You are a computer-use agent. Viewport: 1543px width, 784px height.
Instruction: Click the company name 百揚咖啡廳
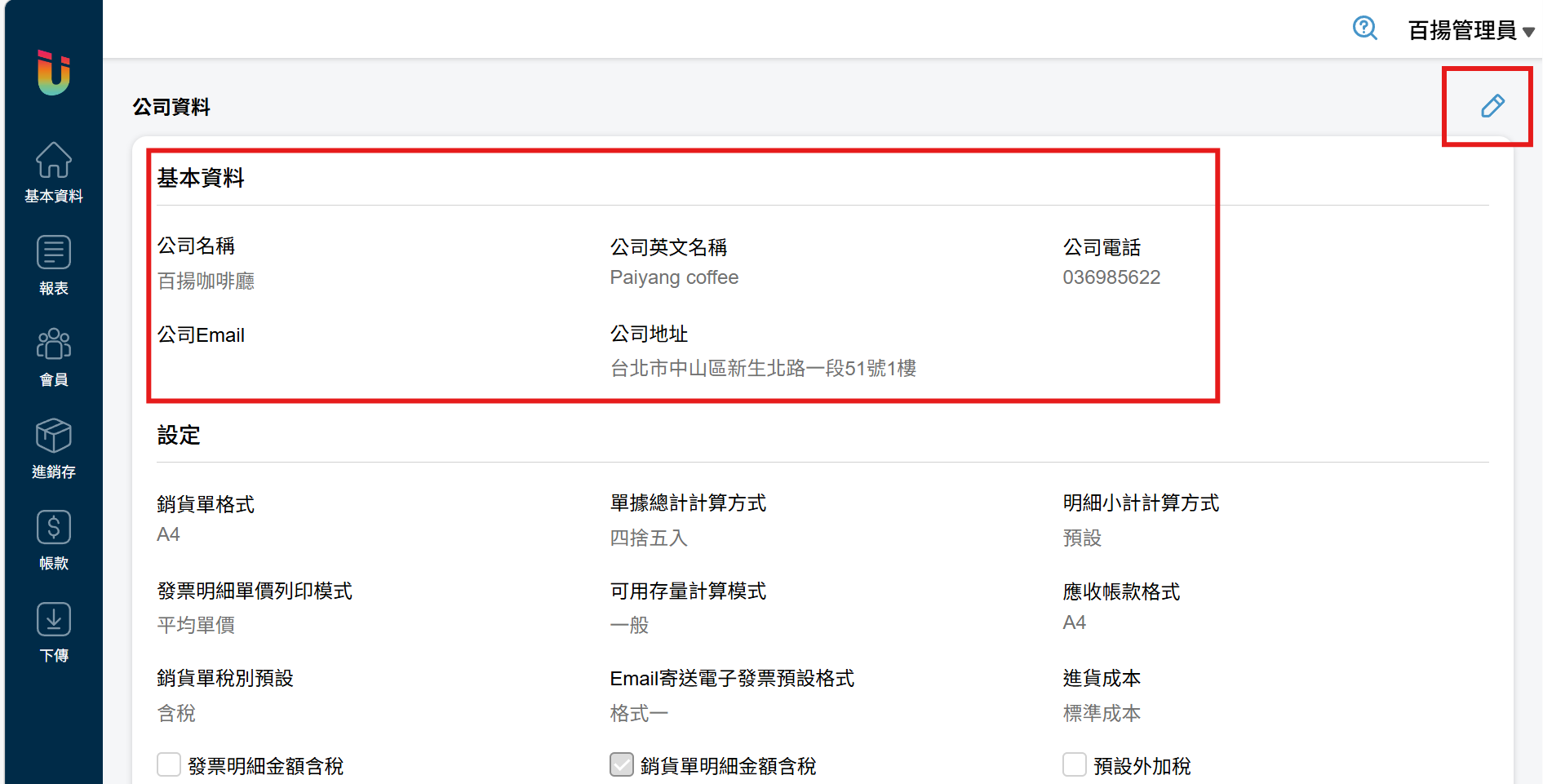coord(206,281)
